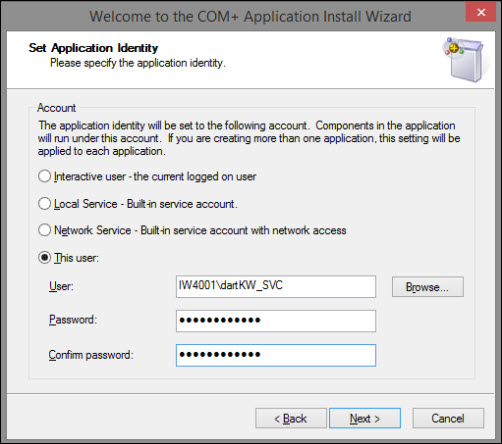The image size is (502, 444).
Task: Open the Browse... user dialog
Action: click(428, 287)
